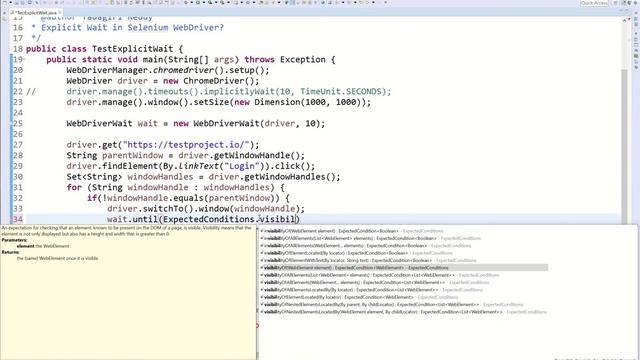Close the TestExplicitWait.java editor tab
The image size is (640, 360).
60,13
